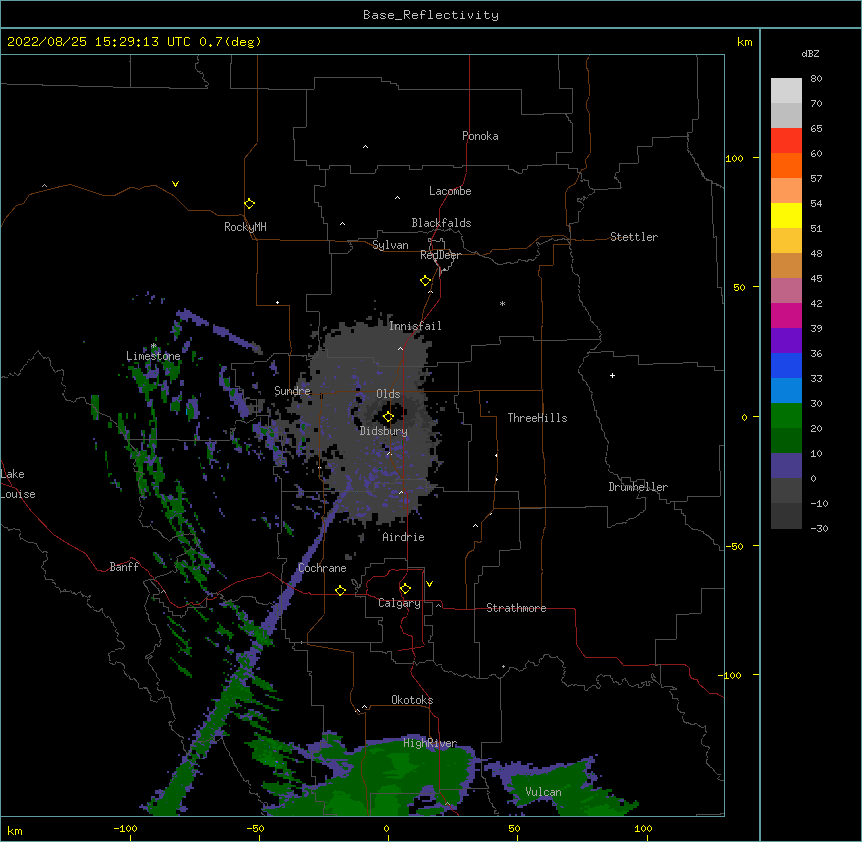The width and height of the screenshot is (862, 842).
Task: Click the Limestone label
Action: 153,356
